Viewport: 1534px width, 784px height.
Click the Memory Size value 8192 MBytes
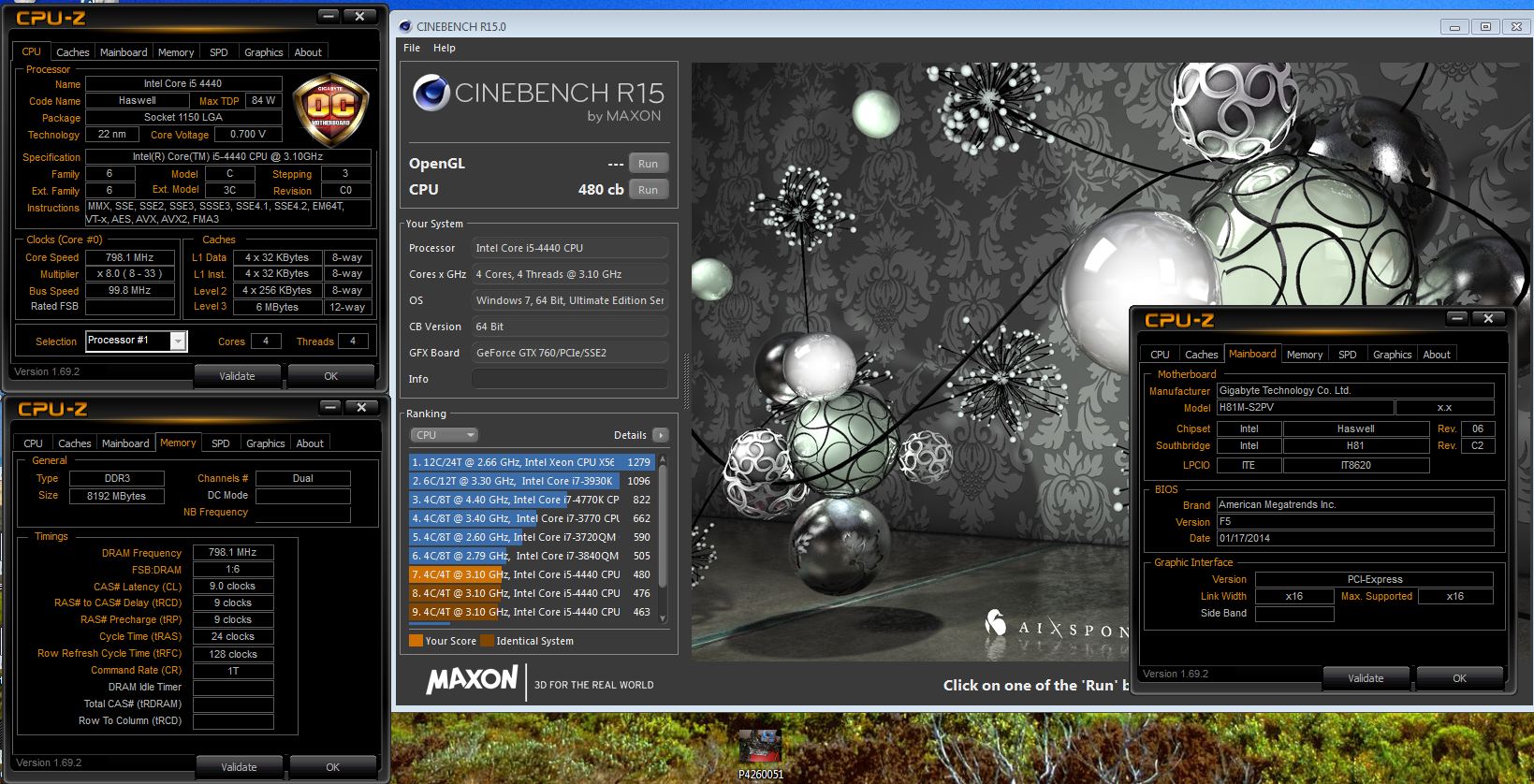point(117,496)
